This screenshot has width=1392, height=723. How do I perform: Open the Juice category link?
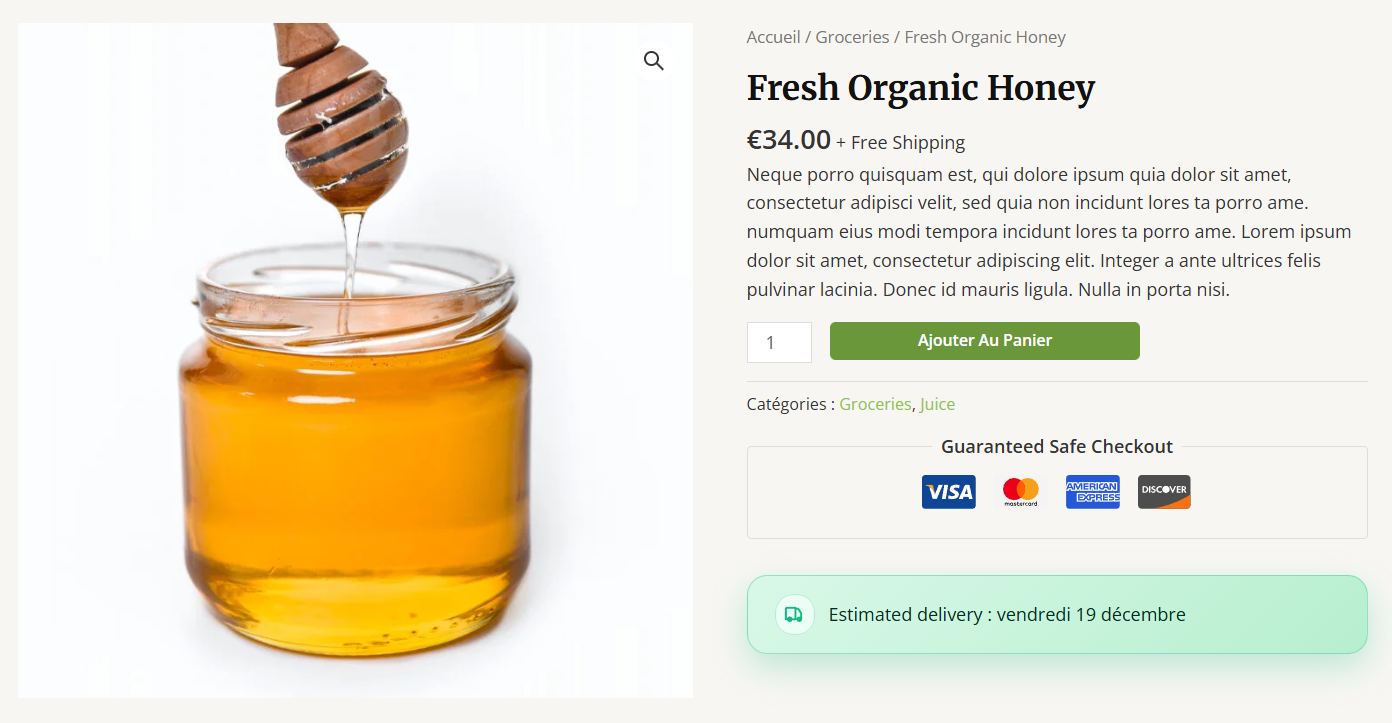click(x=937, y=403)
